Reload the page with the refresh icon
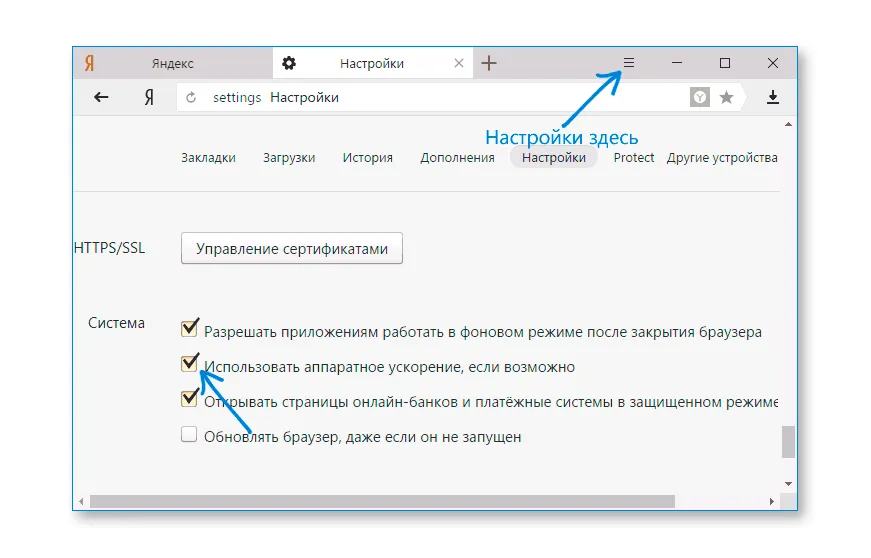This screenshot has height=558, width=871. coord(191,98)
